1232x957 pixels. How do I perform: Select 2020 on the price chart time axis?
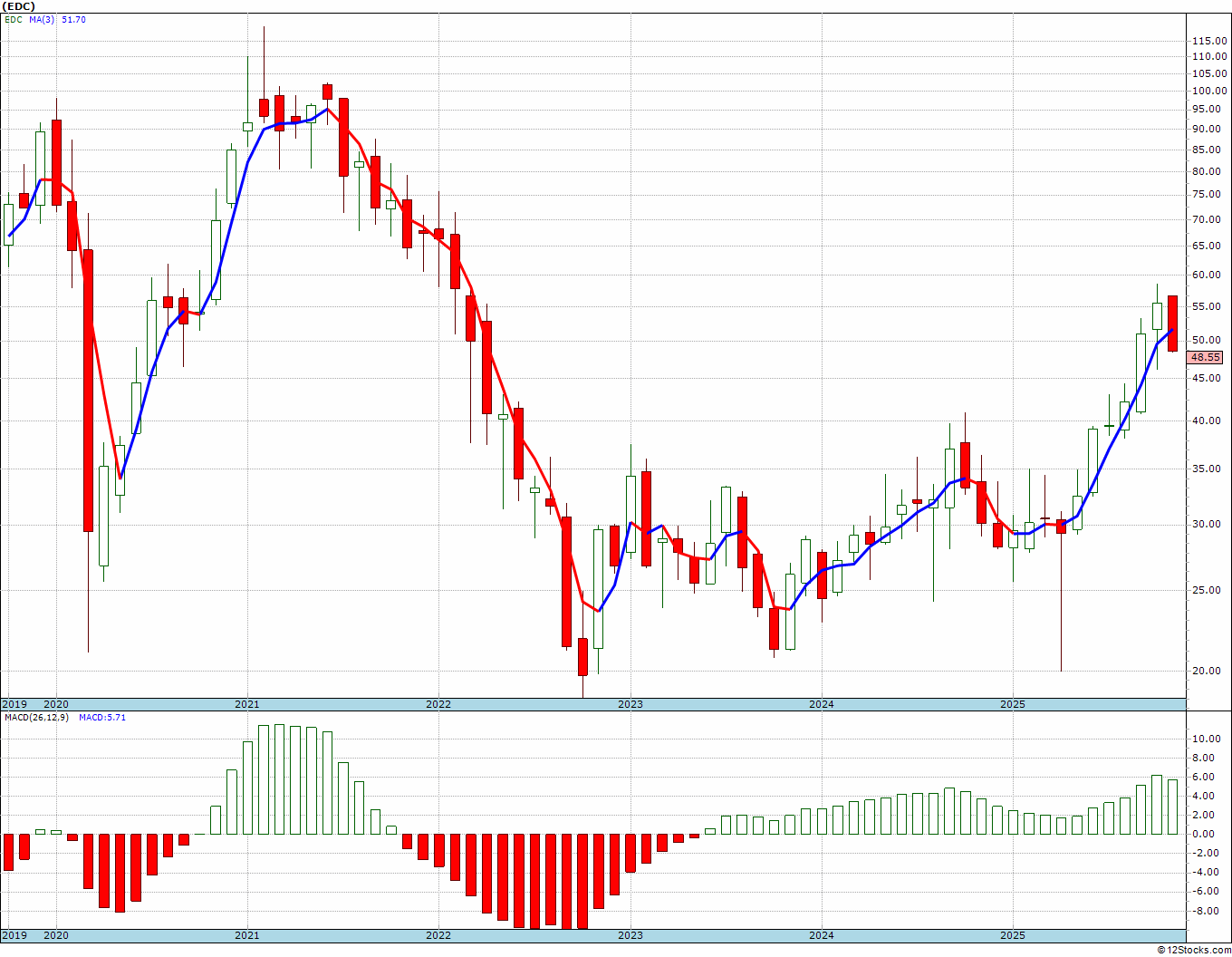[56, 704]
